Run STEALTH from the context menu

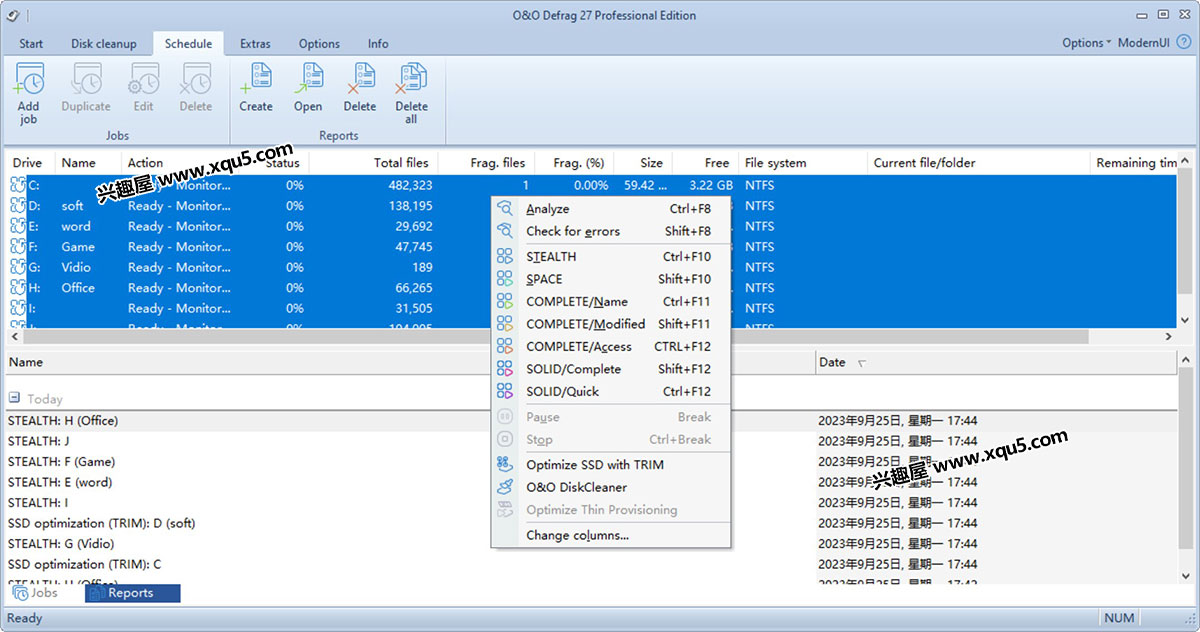coord(611,257)
